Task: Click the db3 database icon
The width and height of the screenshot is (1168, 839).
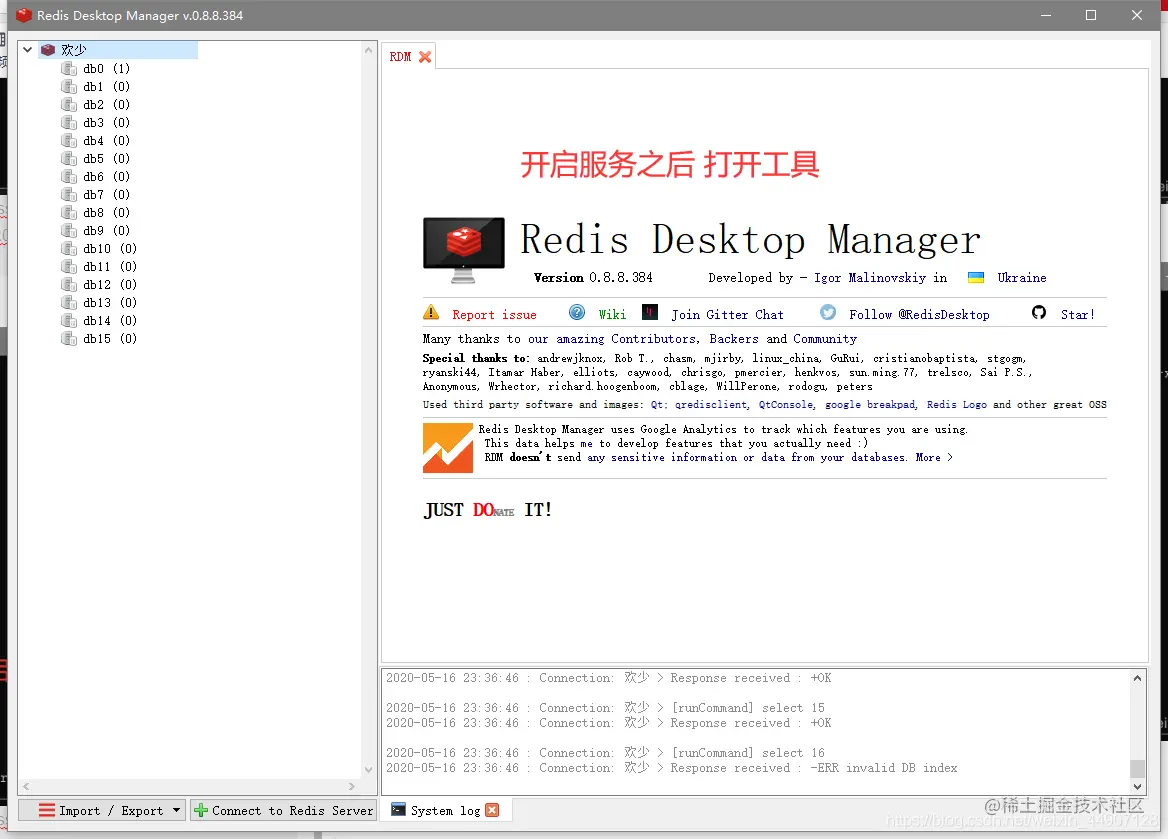Action: (x=69, y=122)
